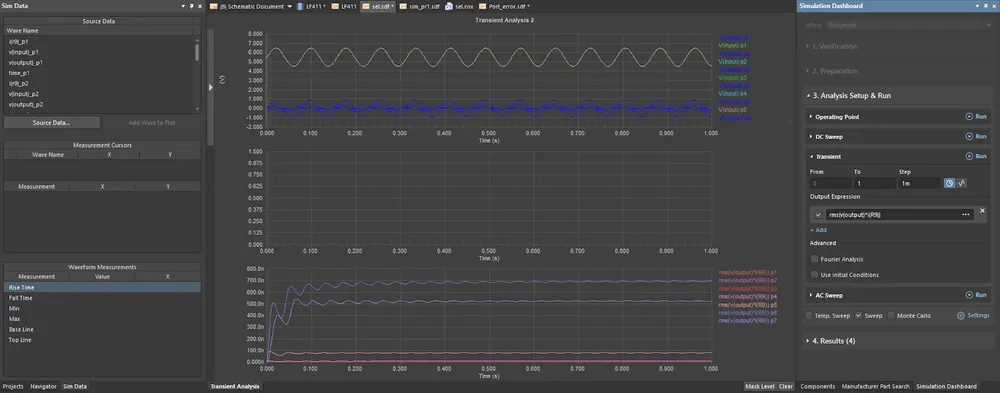Collapse the Transient settings
1000x393 pixels.
click(x=811, y=156)
